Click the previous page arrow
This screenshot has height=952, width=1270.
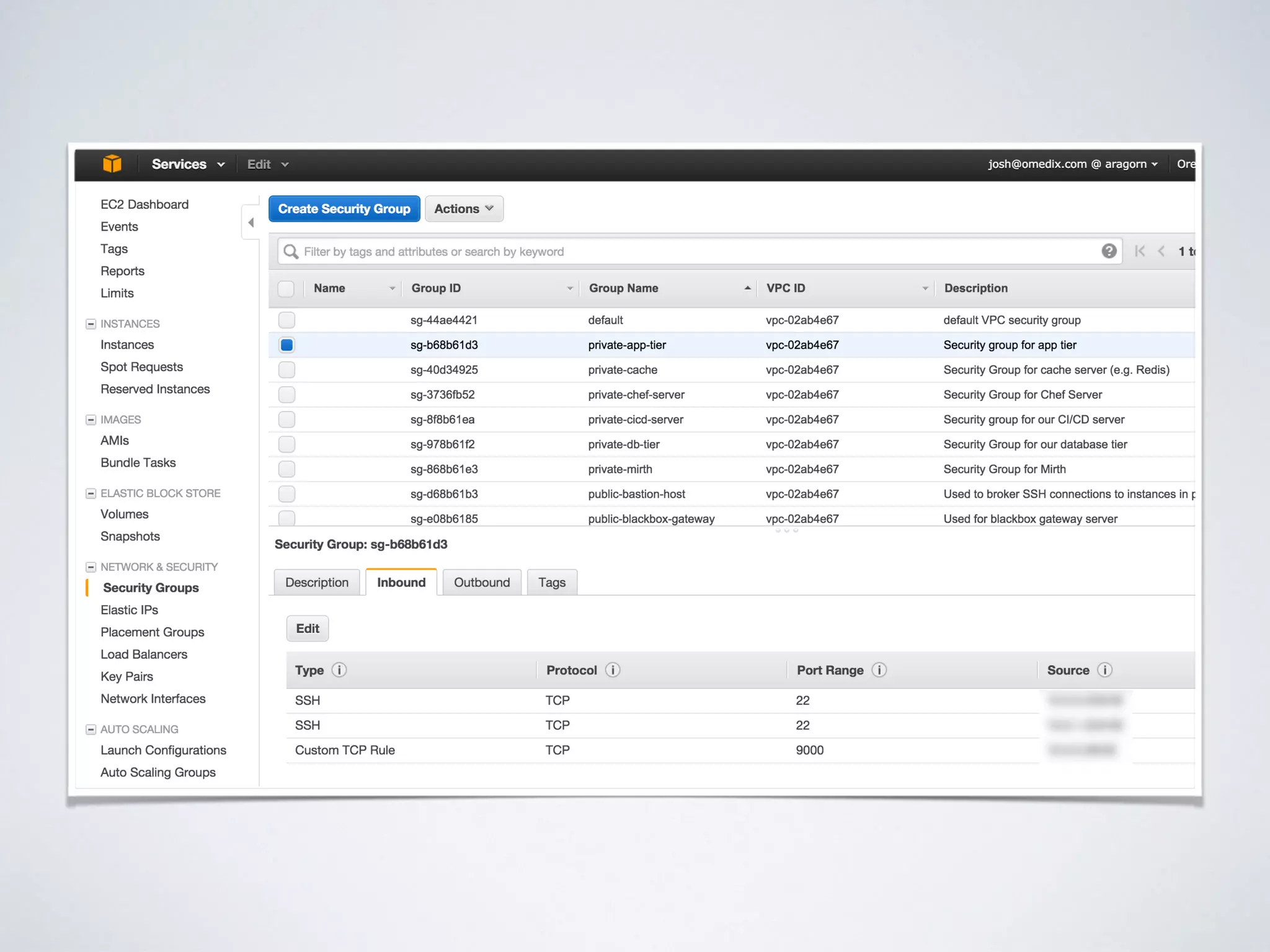pyautogui.click(x=1161, y=251)
